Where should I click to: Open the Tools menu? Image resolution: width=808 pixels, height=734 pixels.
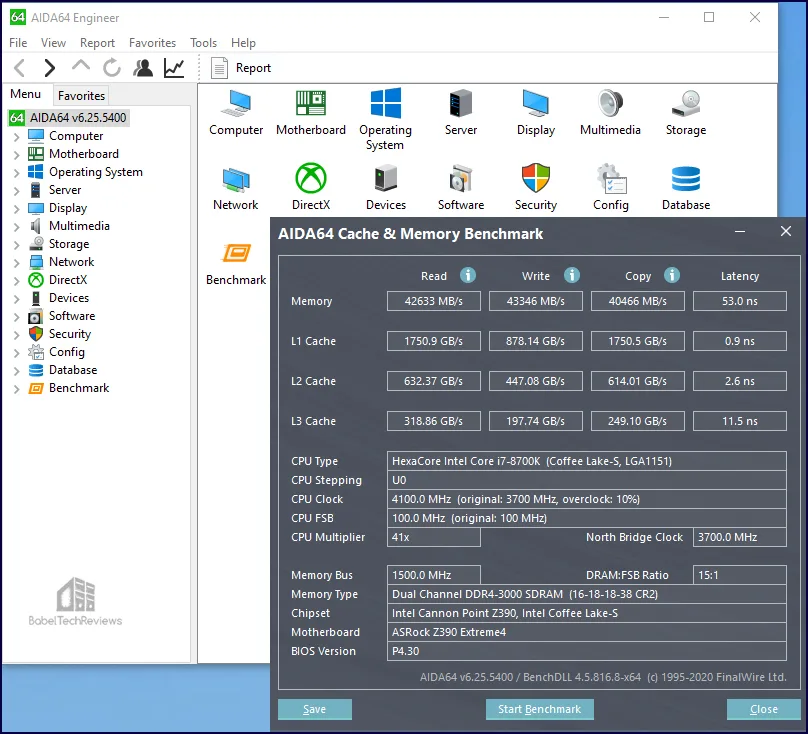pyautogui.click(x=204, y=43)
